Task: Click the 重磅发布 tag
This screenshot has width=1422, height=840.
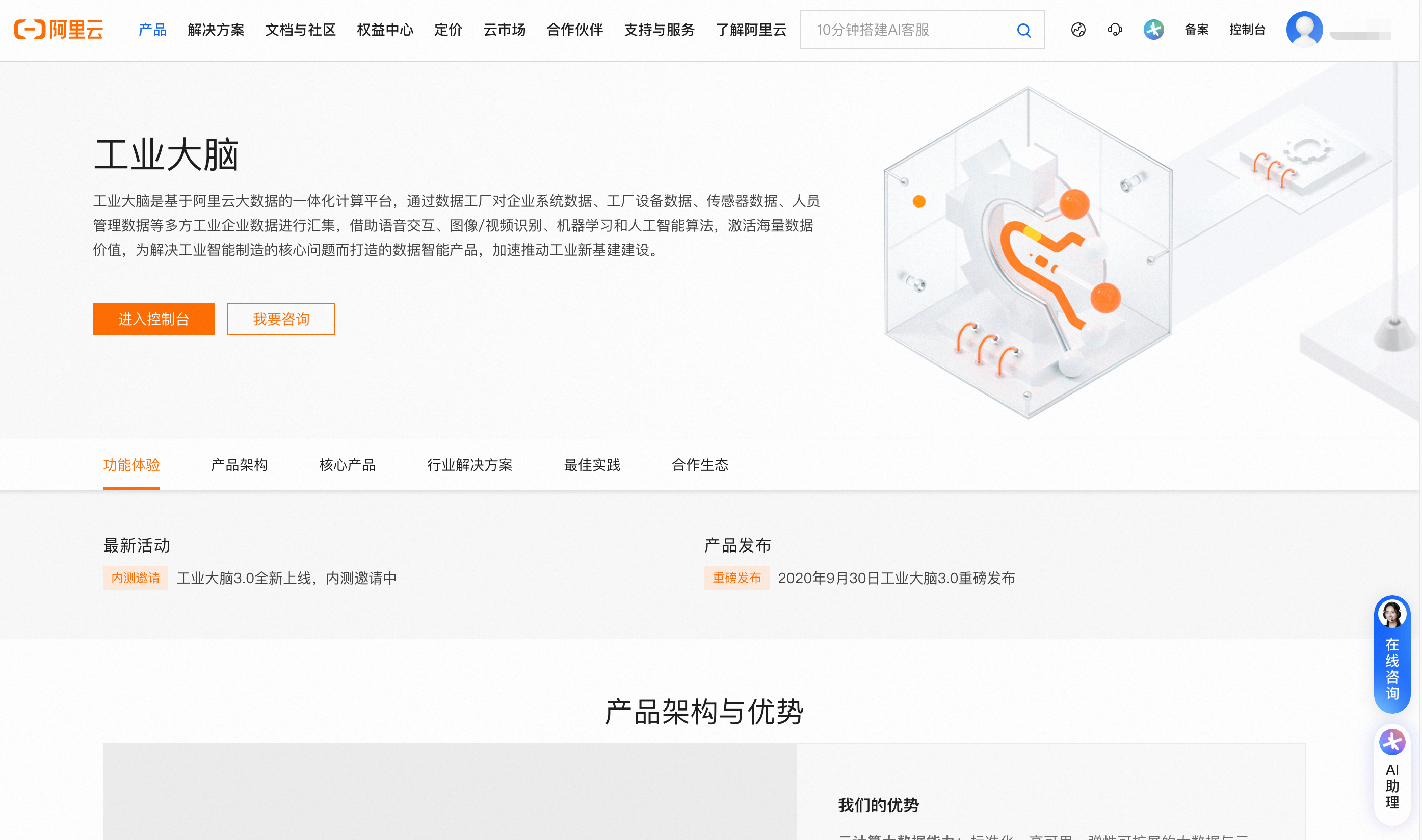Action: tap(737, 578)
